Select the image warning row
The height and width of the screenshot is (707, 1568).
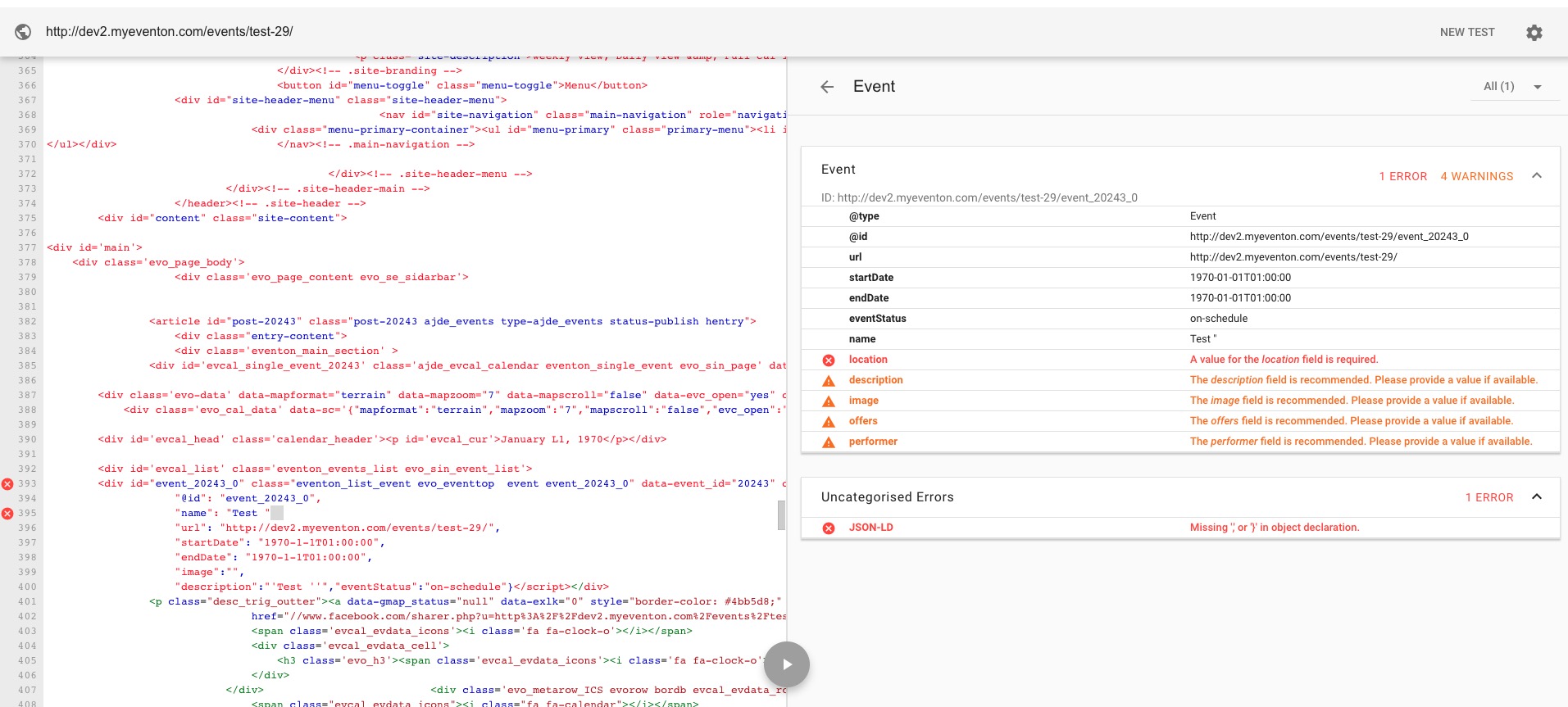click(x=1180, y=401)
